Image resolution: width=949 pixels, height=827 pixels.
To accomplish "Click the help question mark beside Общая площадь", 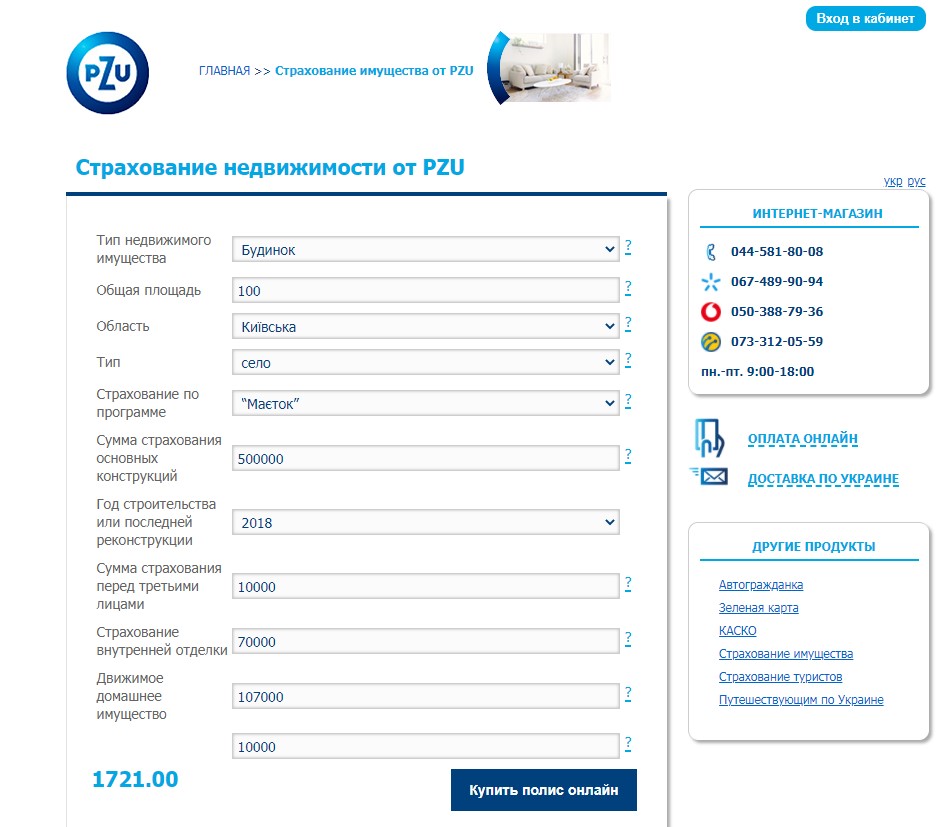I will tap(628, 288).
